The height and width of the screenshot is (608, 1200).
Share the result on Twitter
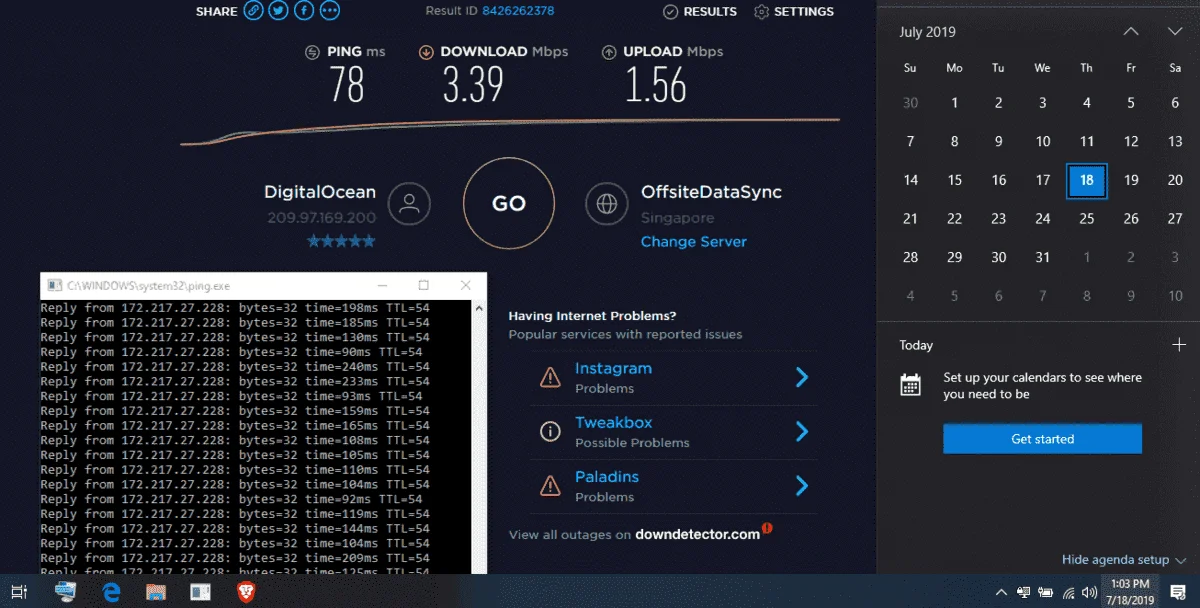[x=279, y=11]
